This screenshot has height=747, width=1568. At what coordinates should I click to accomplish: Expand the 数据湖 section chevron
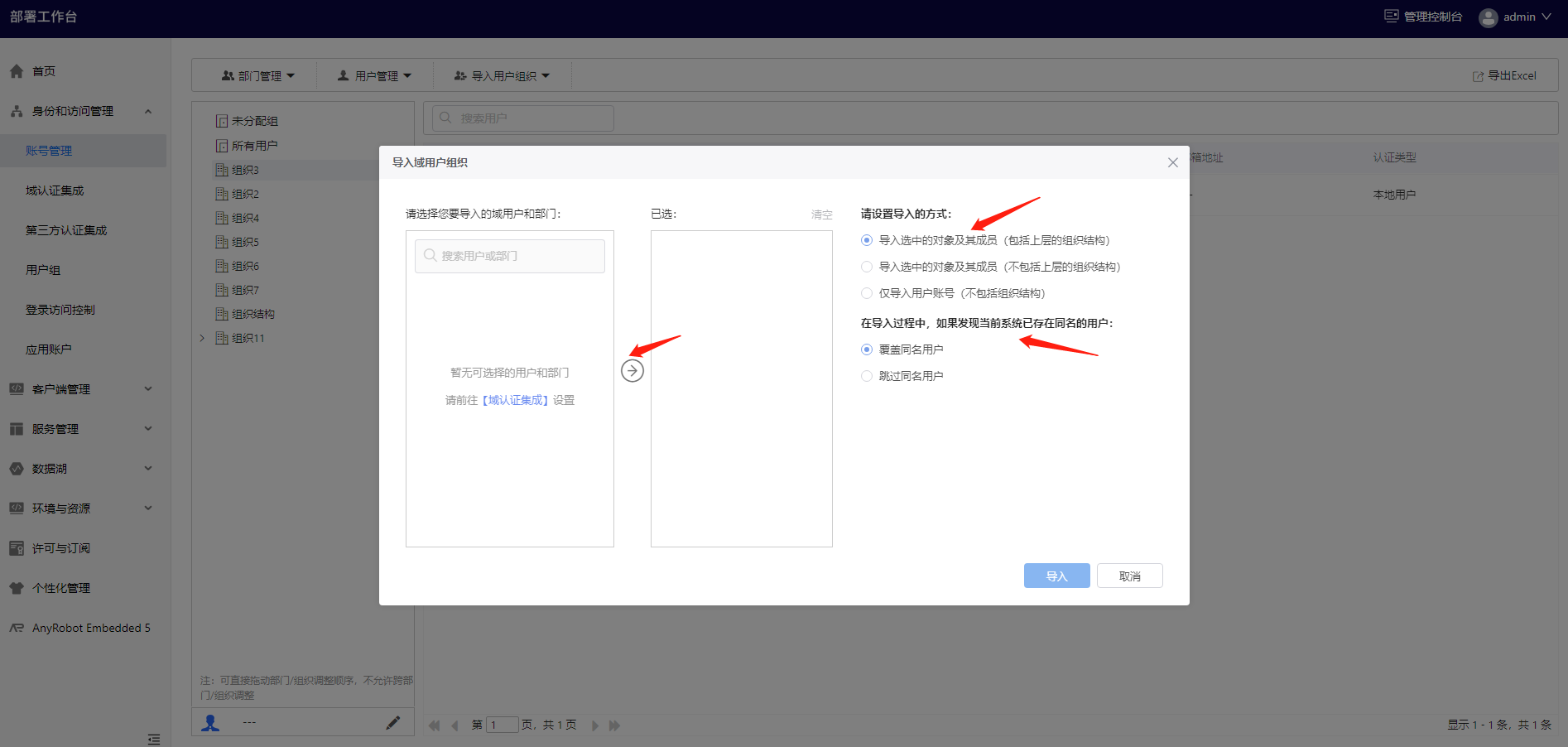pyautogui.click(x=148, y=469)
